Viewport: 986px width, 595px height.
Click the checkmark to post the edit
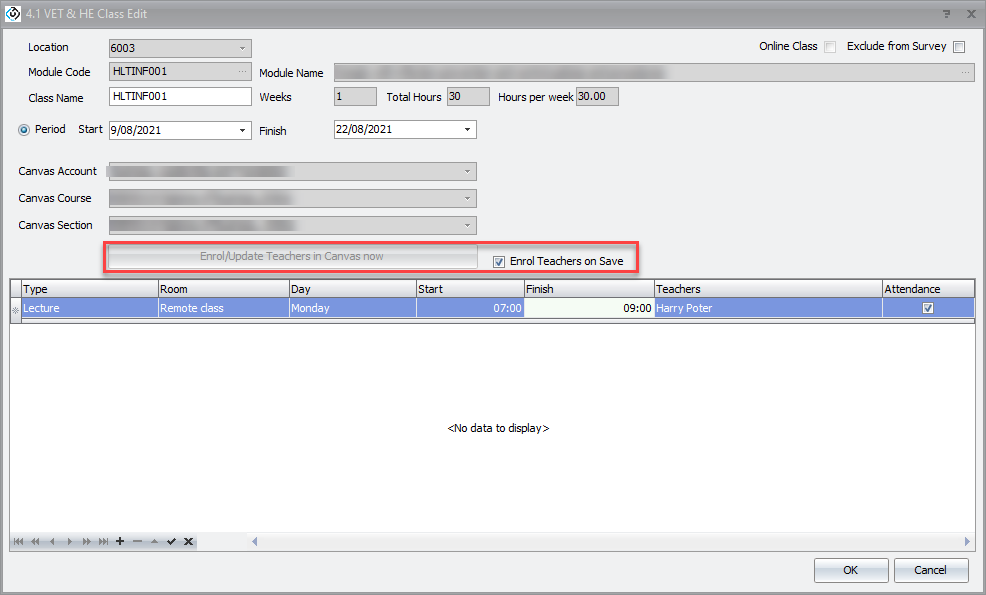pos(171,541)
